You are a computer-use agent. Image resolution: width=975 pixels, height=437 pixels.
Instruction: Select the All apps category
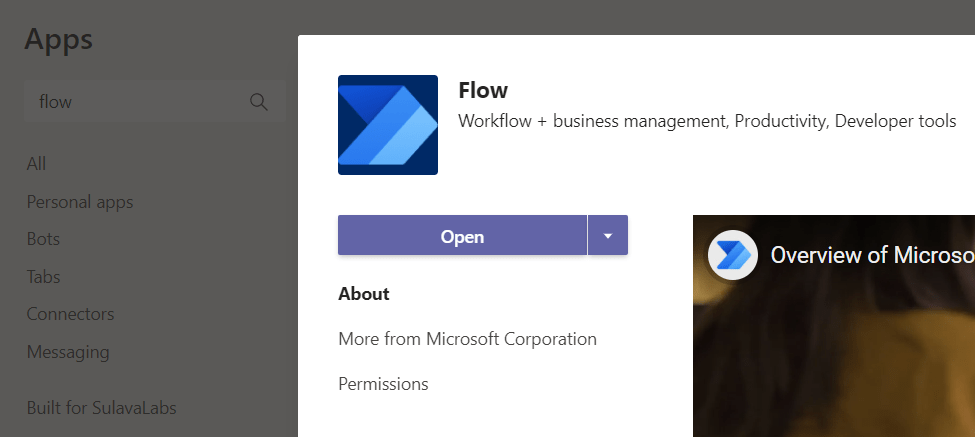pos(37,164)
